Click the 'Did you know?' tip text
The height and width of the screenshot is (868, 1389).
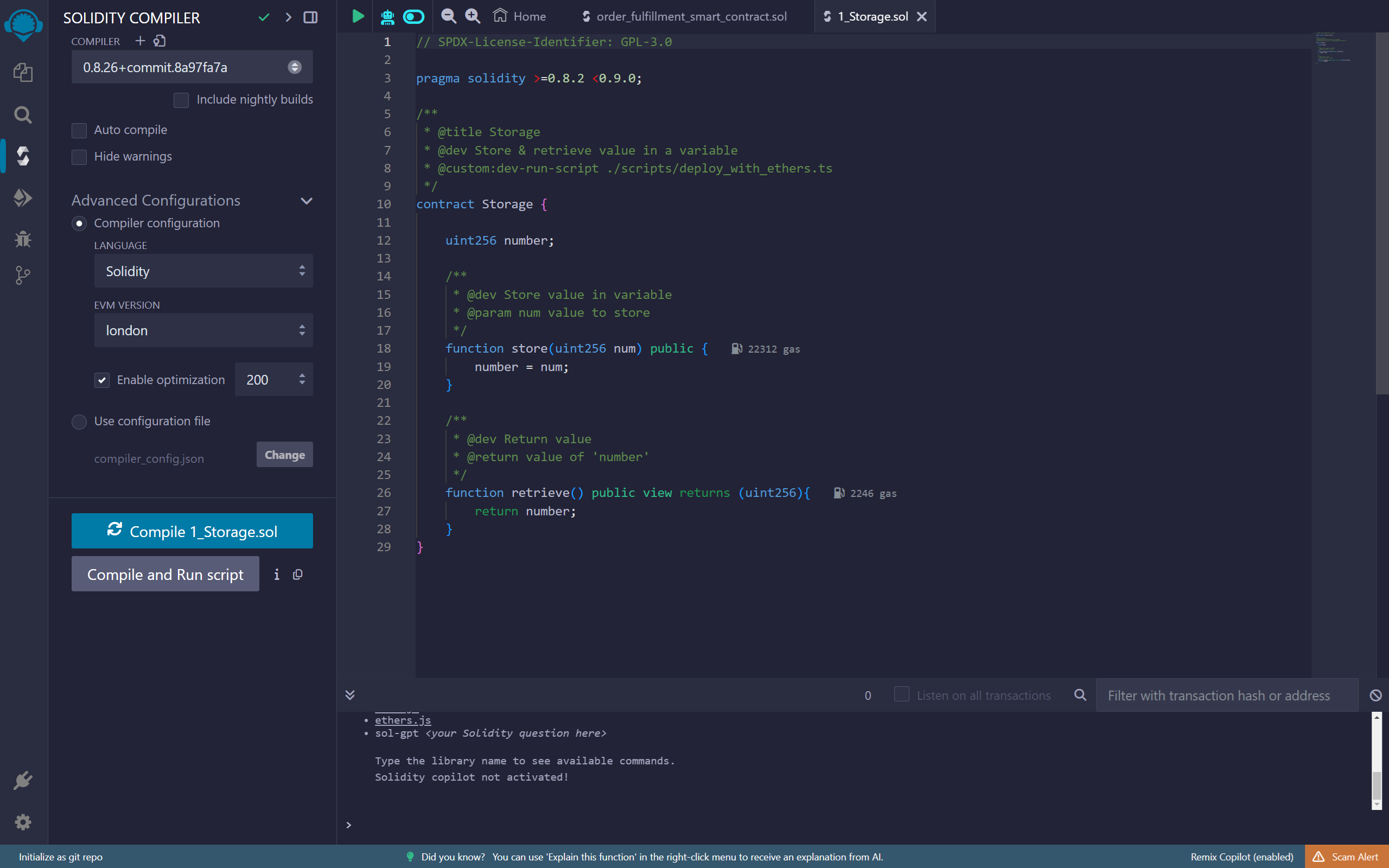(x=453, y=857)
